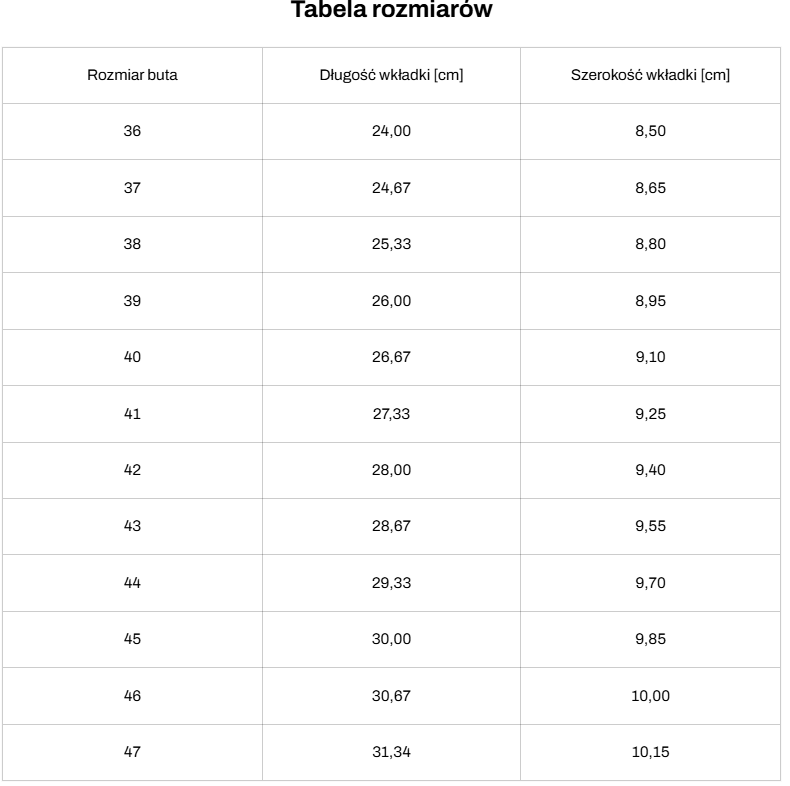
Task: Select the Szerokość wkładki [cm] header
Action: pyautogui.click(x=650, y=76)
